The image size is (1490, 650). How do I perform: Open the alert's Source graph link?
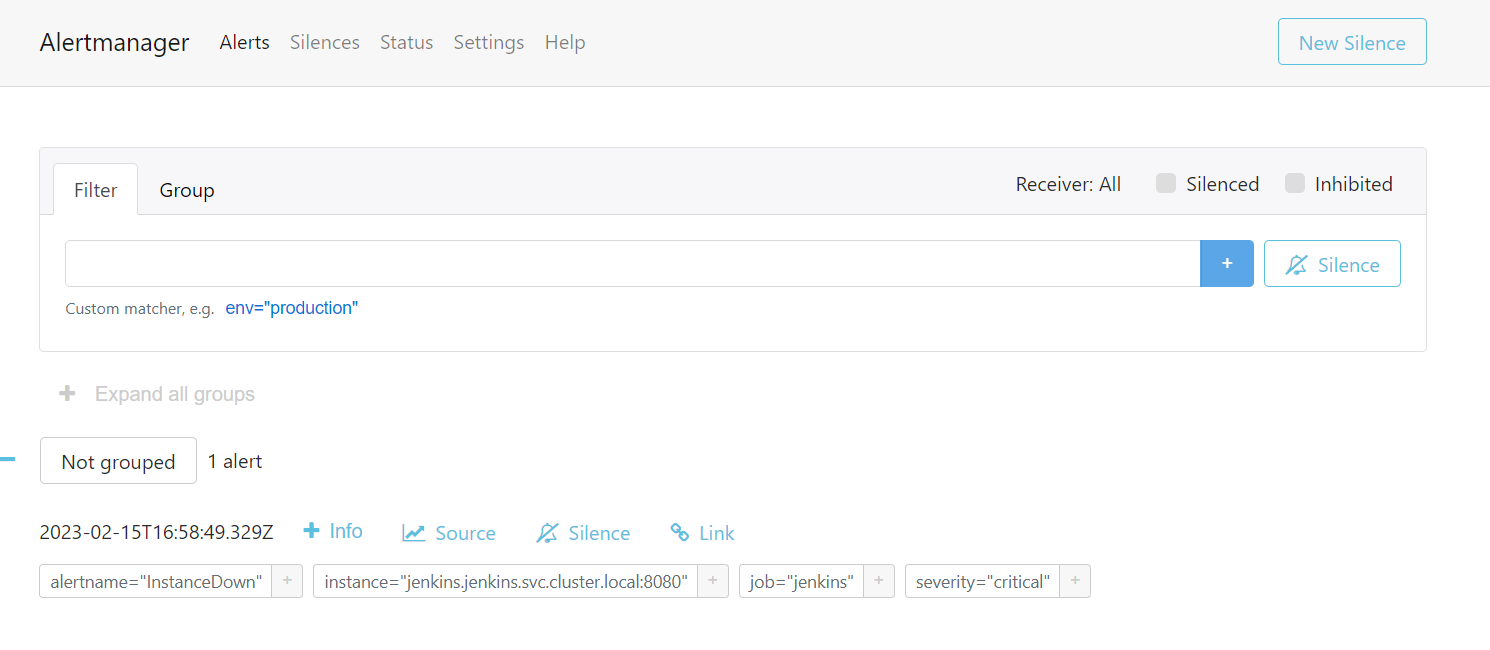[x=449, y=533]
